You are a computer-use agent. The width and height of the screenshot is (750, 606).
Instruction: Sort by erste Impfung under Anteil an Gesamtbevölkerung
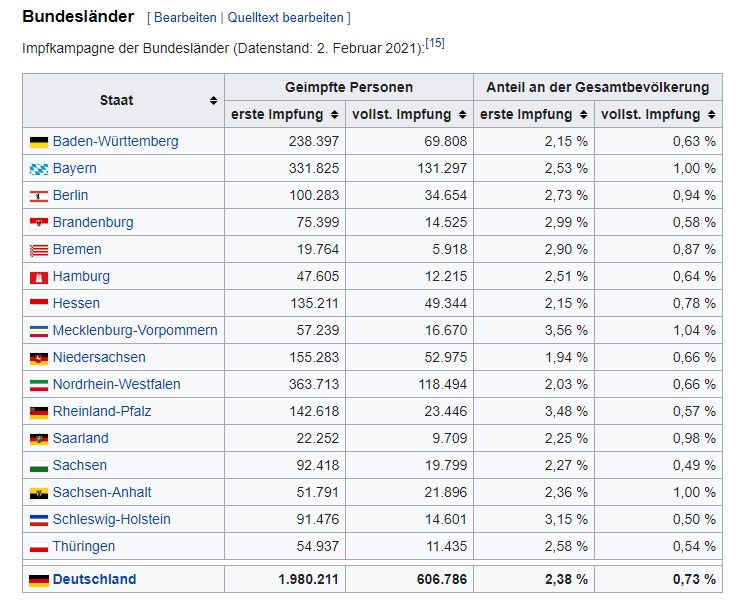584,115
